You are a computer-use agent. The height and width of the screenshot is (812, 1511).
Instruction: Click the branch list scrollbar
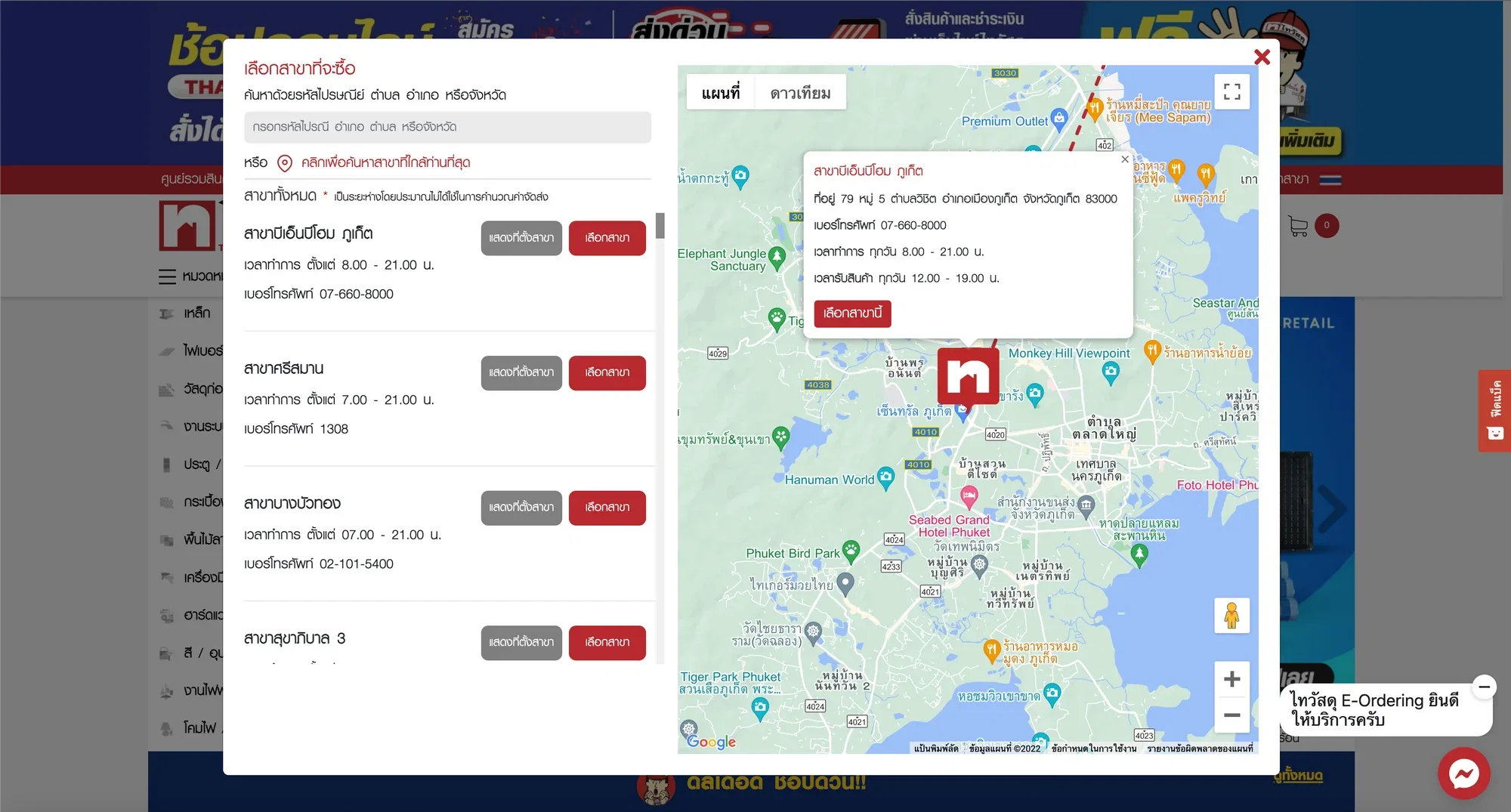(x=660, y=226)
